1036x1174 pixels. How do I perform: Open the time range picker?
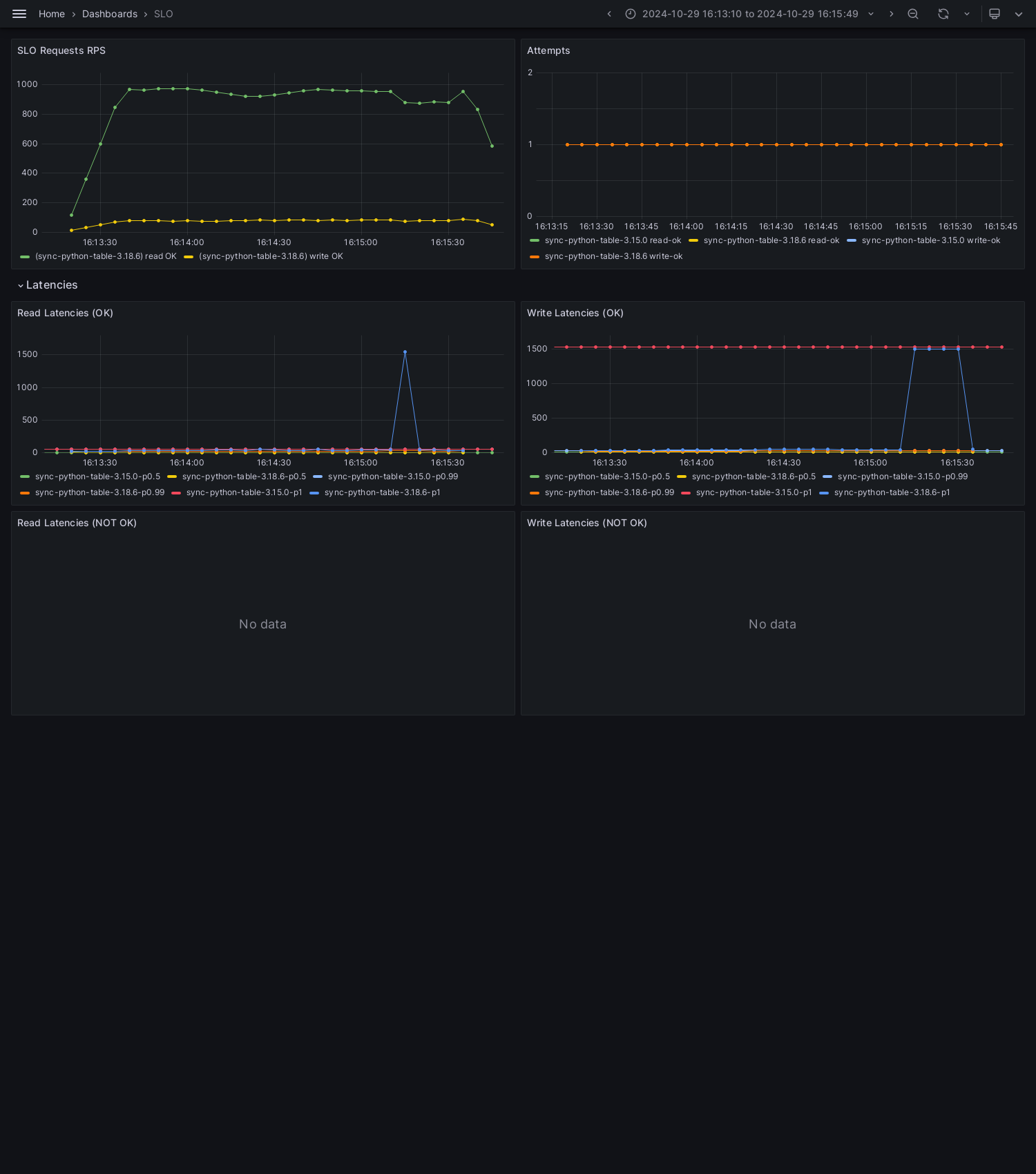coord(750,14)
